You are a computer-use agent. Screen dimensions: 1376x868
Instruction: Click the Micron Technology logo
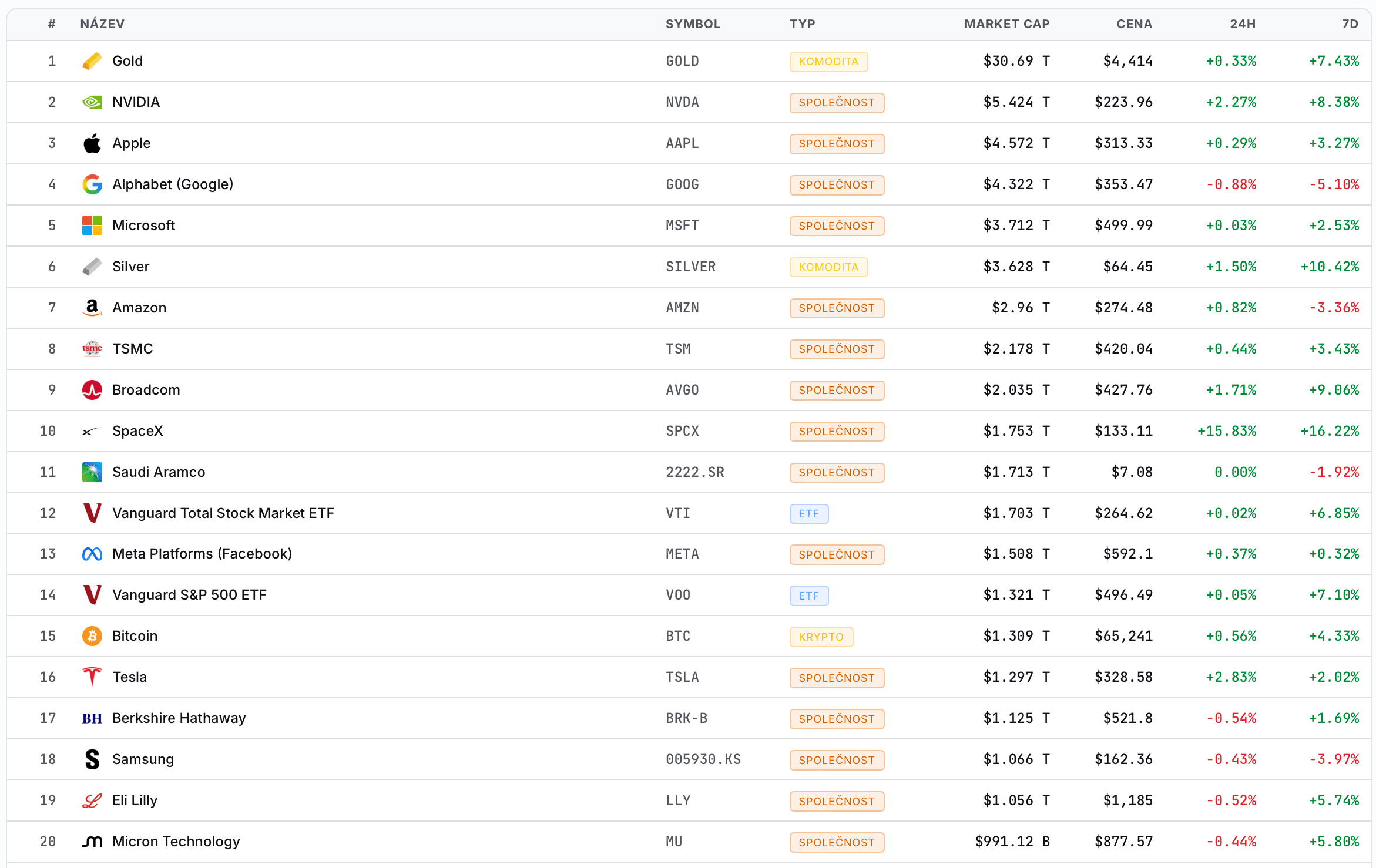tap(92, 842)
